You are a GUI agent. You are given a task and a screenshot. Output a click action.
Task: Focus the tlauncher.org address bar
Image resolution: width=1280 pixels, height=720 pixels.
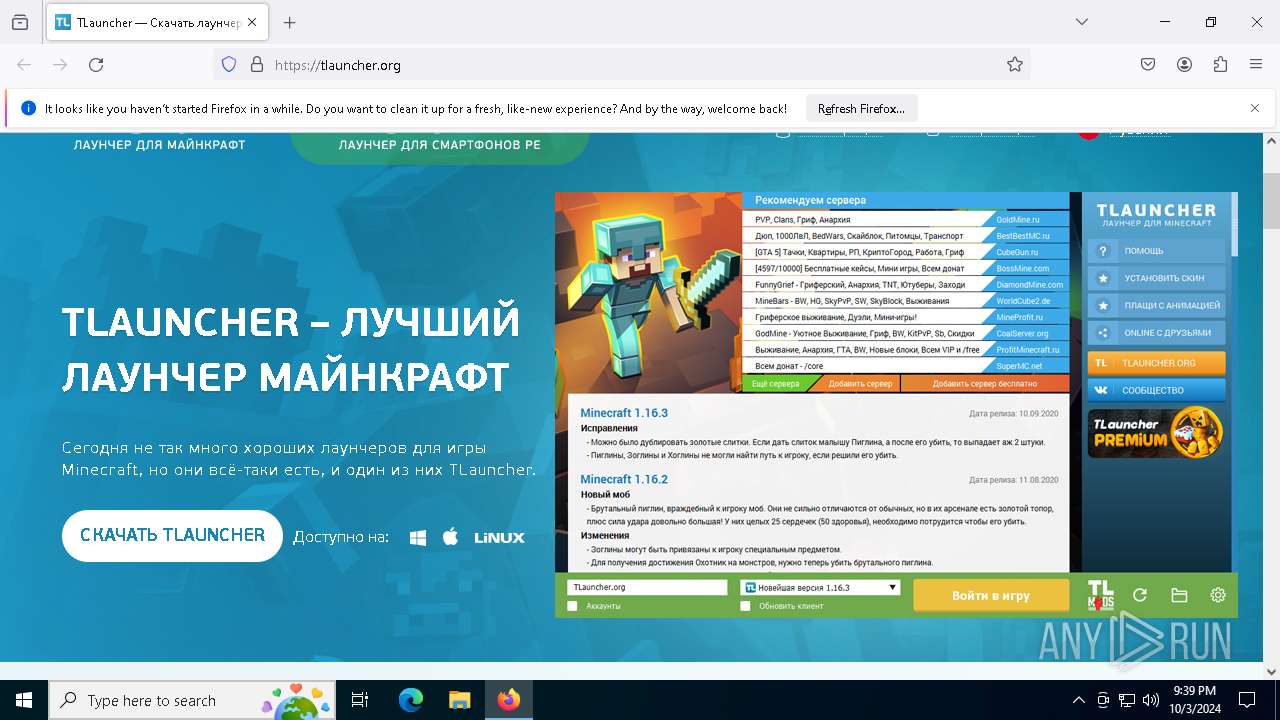pos(620,65)
